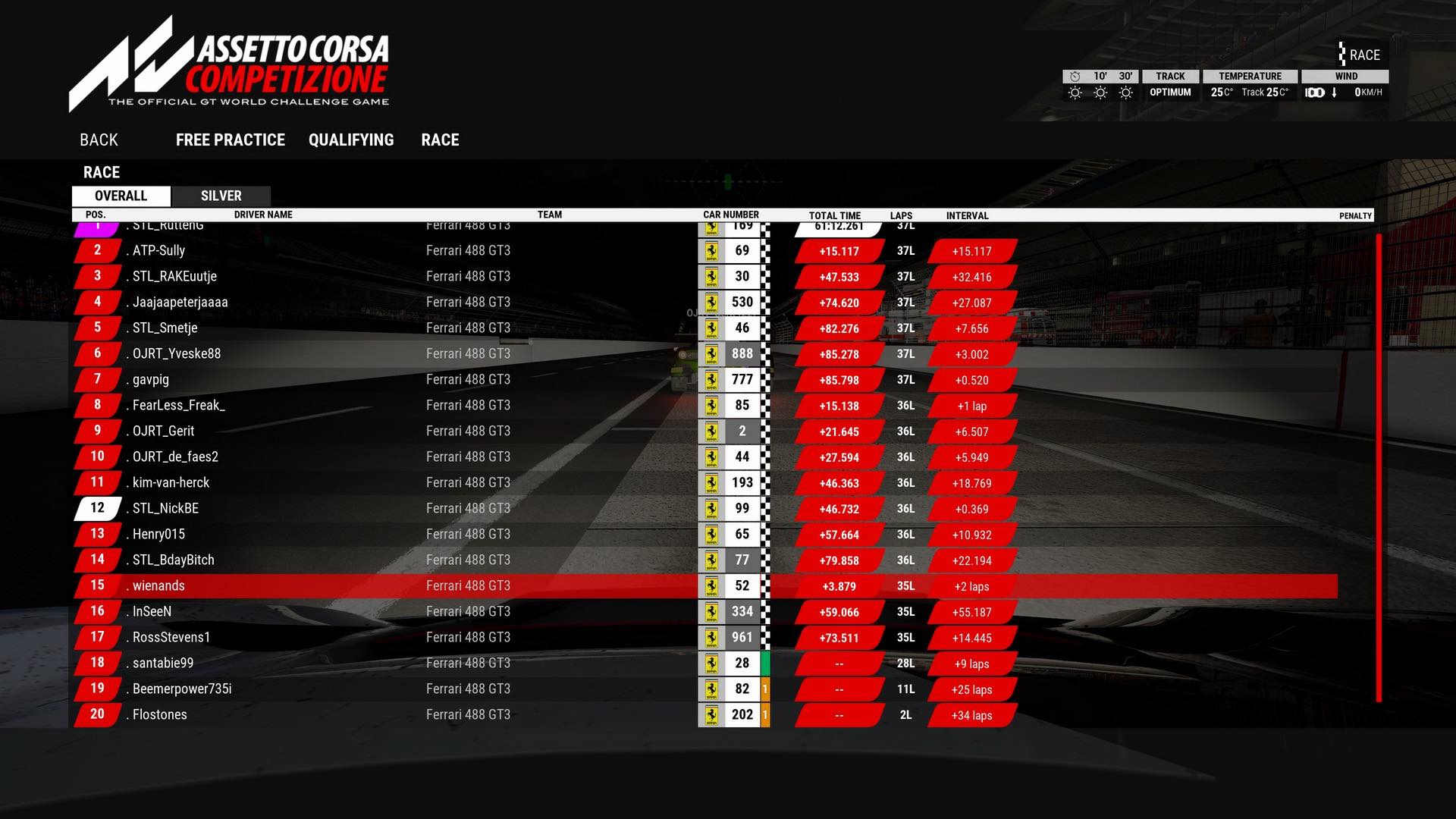Click driver name gavpig
The image size is (1456, 819).
pos(150,380)
